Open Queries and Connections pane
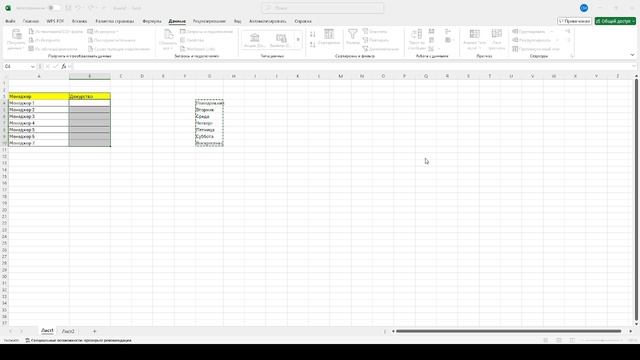This screenshot has width=640, height=360. coord(207,31)
